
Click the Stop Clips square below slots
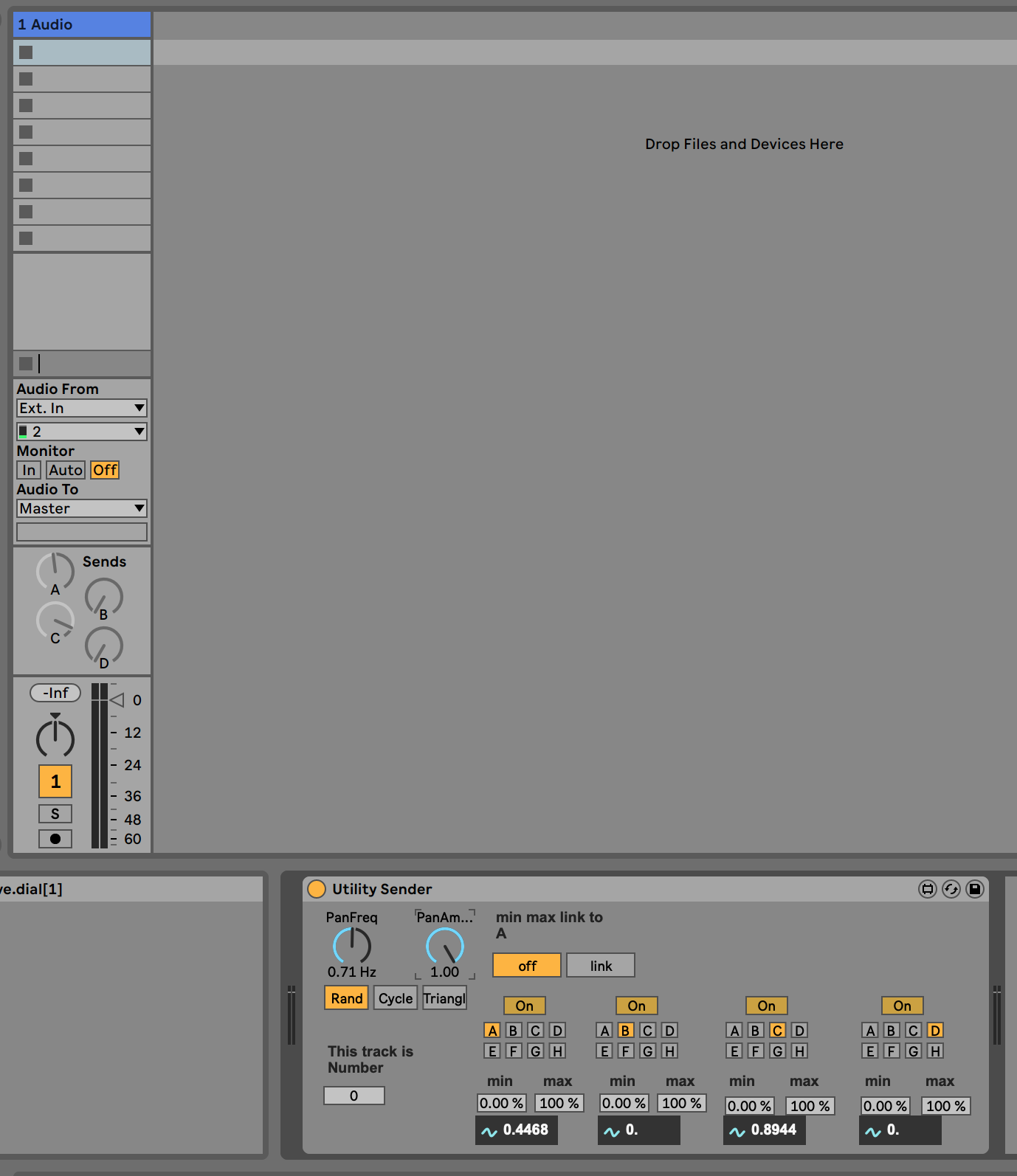26,364
